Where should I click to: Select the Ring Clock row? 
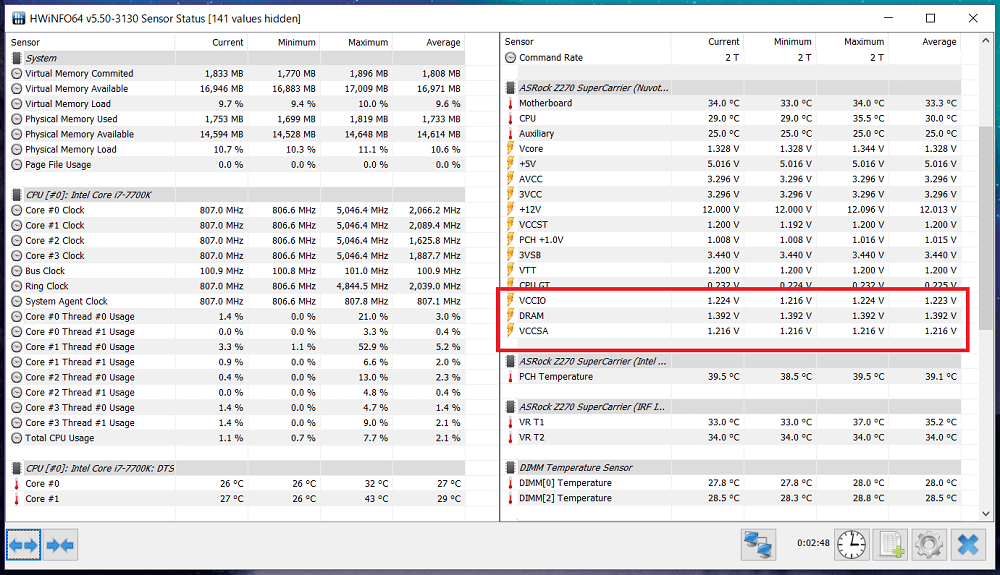click(237, 286)
